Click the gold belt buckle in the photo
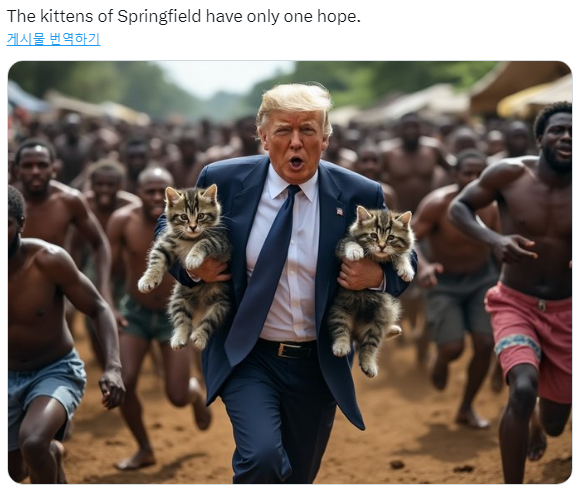The height and width of the screenshot is (498, 581). (284, 350)
